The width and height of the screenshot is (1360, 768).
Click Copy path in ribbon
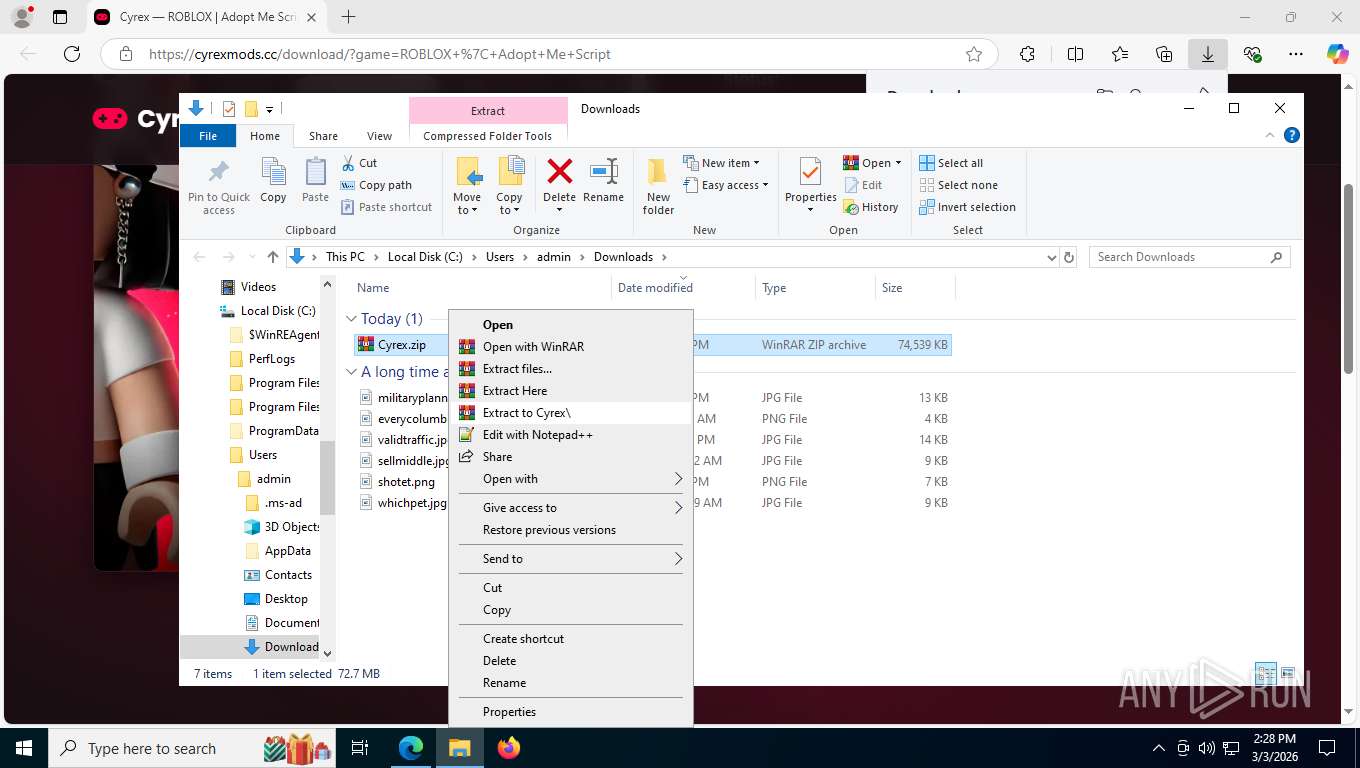[376, 185]
